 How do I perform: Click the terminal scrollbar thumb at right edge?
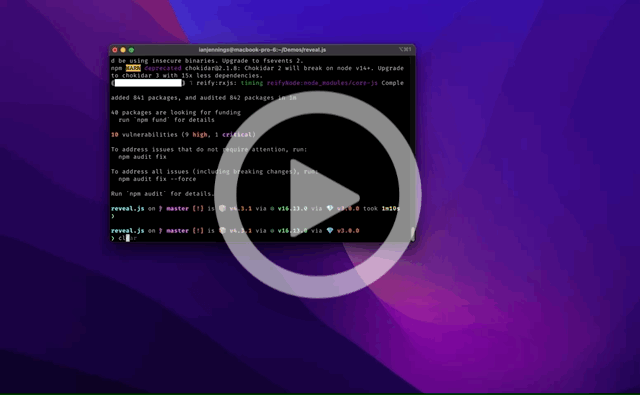413,233
